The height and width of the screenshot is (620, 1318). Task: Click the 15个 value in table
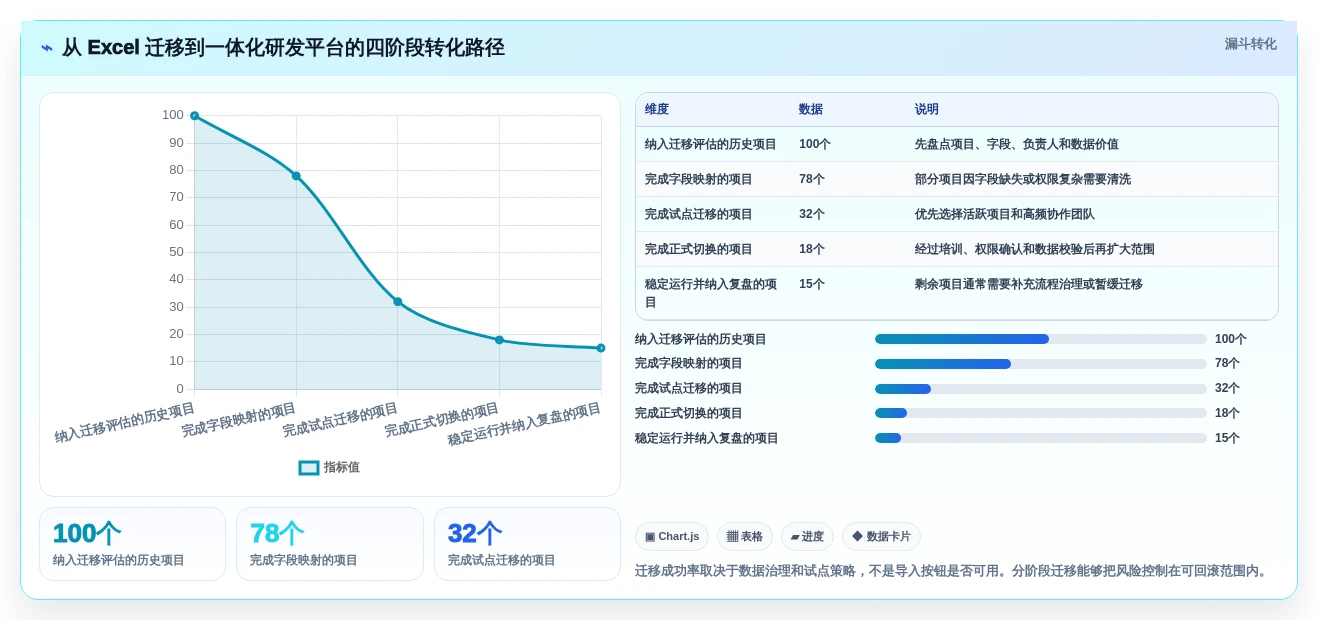coord(812,284)
